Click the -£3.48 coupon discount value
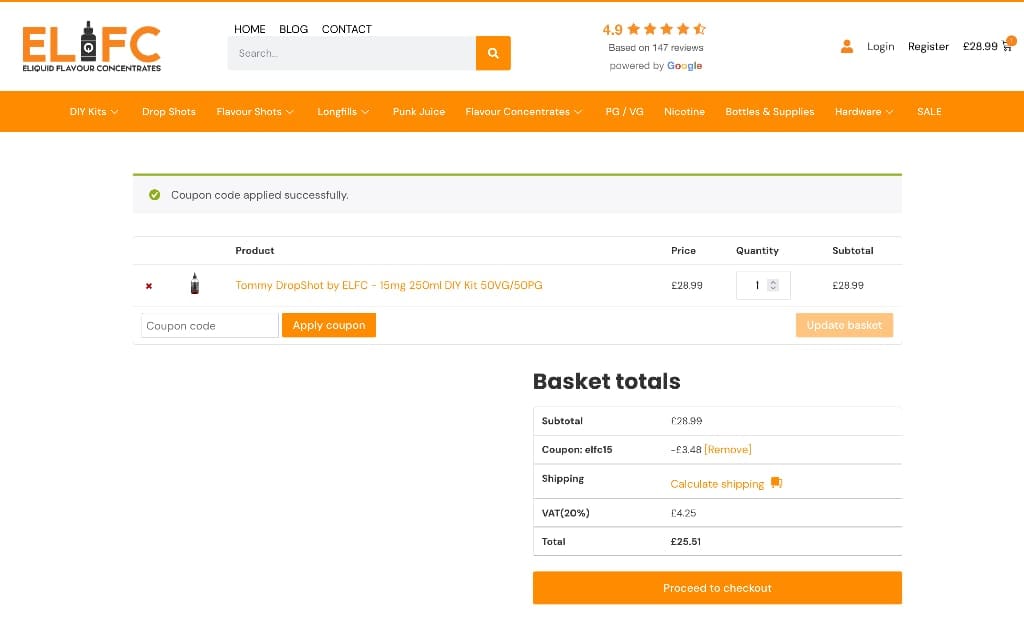This screenshot has height=637, width=1024. pyautogui.click(x=686, y=449)
